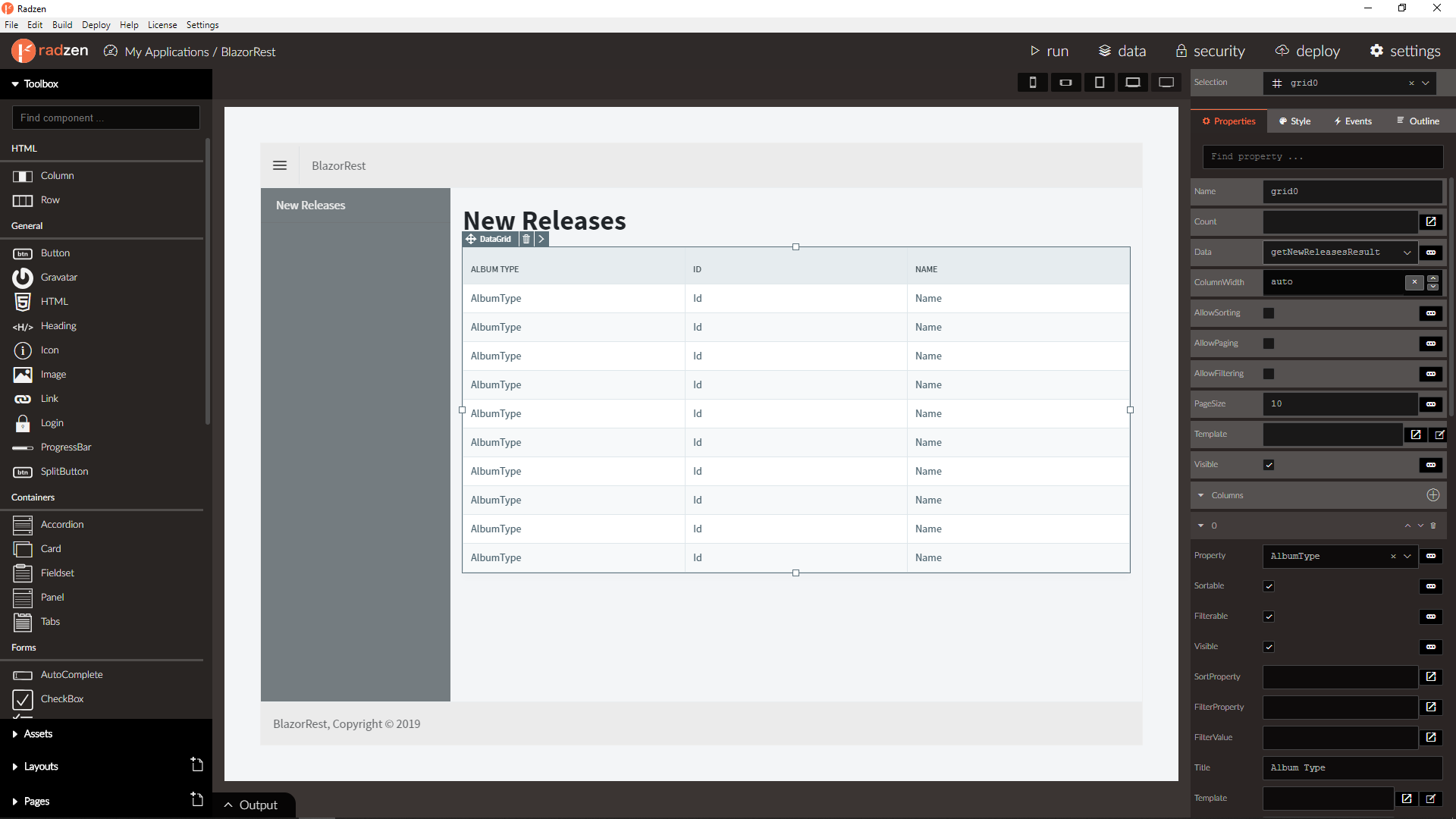Create a new layout with the Layouts icon

[197, 764]
